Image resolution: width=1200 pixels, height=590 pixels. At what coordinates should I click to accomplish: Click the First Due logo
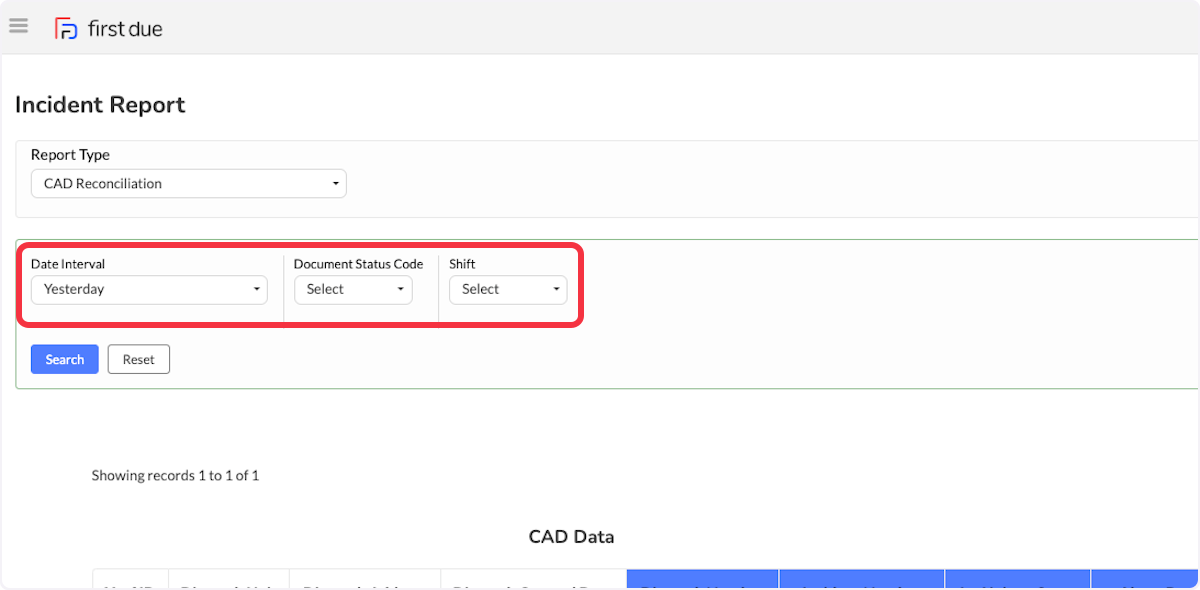point(108,29)
